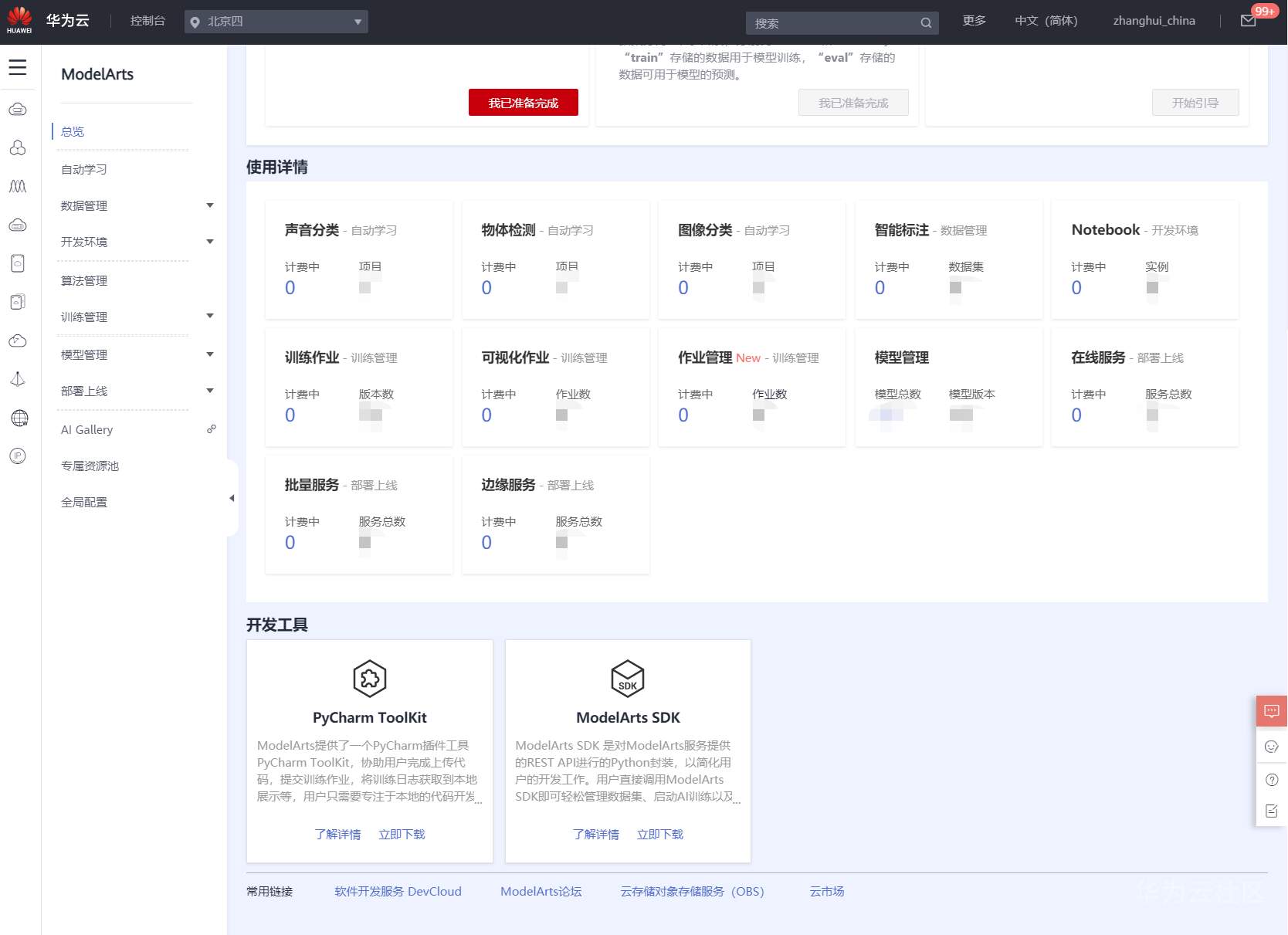Open the 训练作业 card

click(x=359, y=387)
